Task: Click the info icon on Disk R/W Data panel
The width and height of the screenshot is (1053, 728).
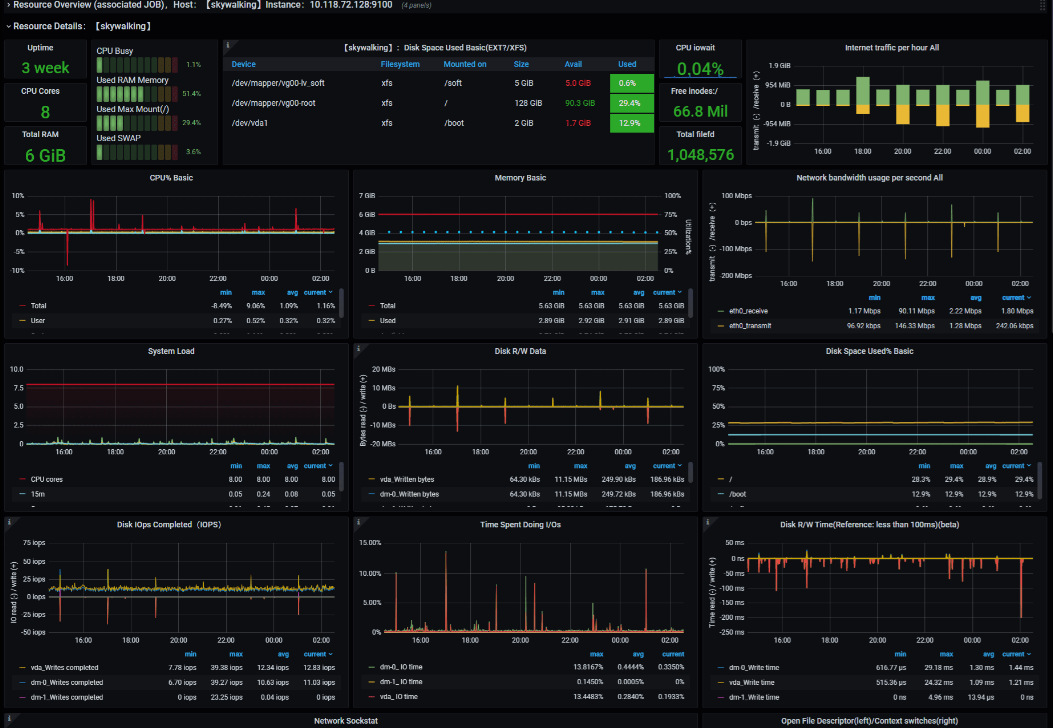Action: point(359,349)
